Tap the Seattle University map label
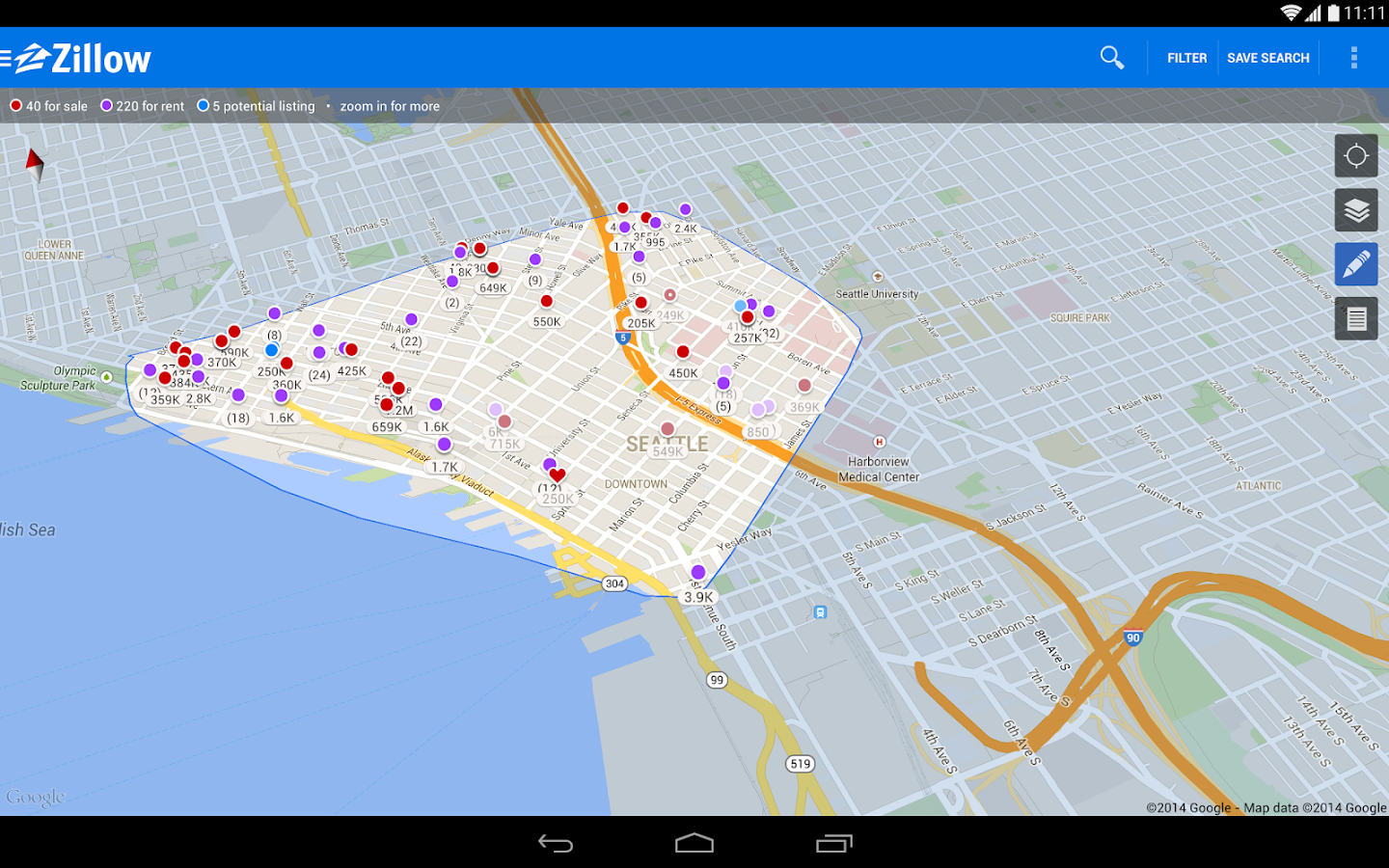This screenshot has height=868, width=1389. pos(877,294)
